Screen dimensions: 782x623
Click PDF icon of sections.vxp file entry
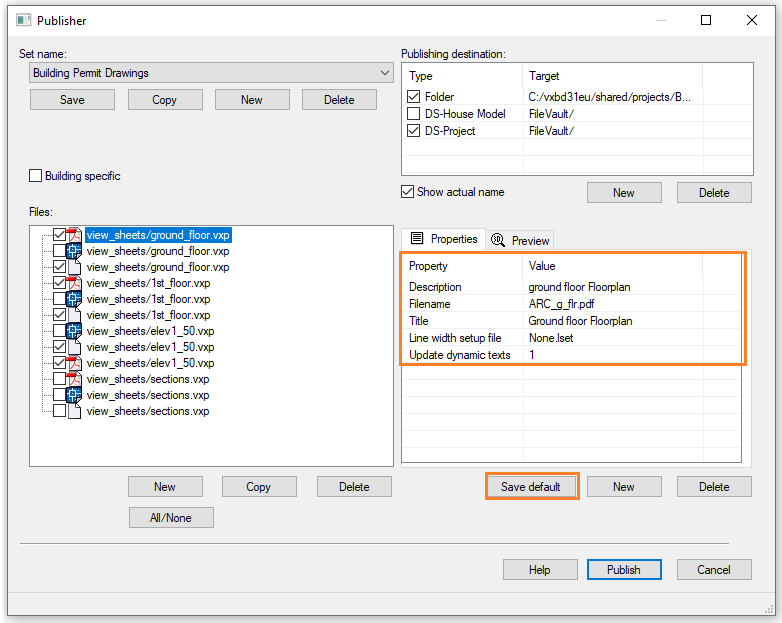coord(73,379)
